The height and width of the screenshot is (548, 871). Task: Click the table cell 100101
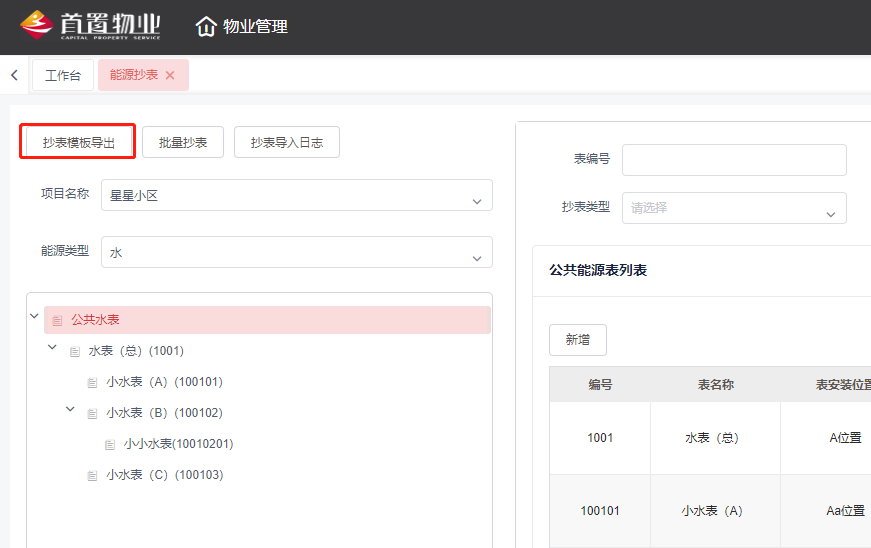[x=600, y=511]
